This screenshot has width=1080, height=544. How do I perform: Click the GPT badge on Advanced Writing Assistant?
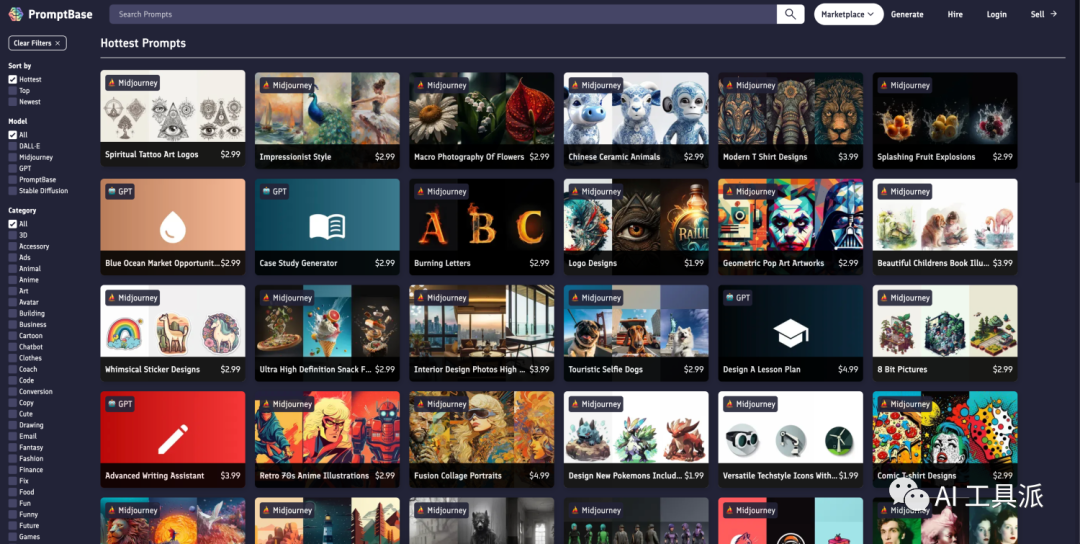pyautogui.click(x=121, y=404)
